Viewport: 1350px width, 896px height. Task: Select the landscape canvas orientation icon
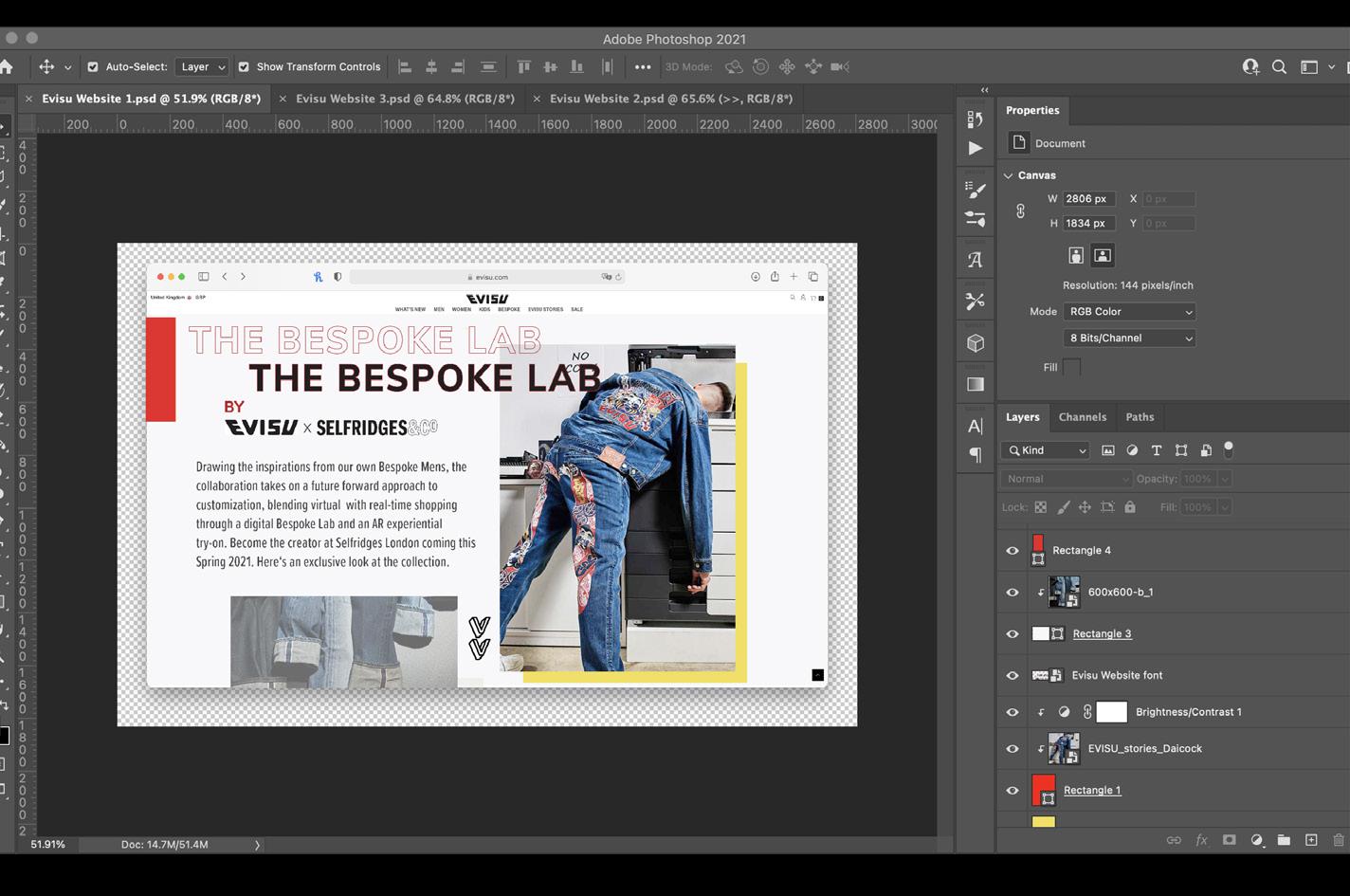click(x=1103, y=255)
